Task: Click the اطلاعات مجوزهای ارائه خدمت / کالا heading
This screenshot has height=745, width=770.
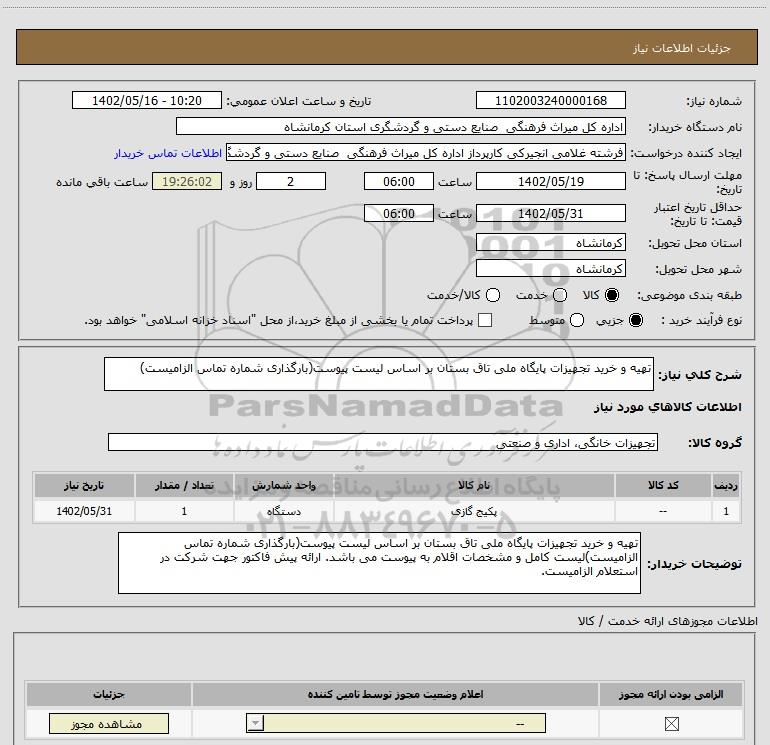Action: (x=667, y=621)
